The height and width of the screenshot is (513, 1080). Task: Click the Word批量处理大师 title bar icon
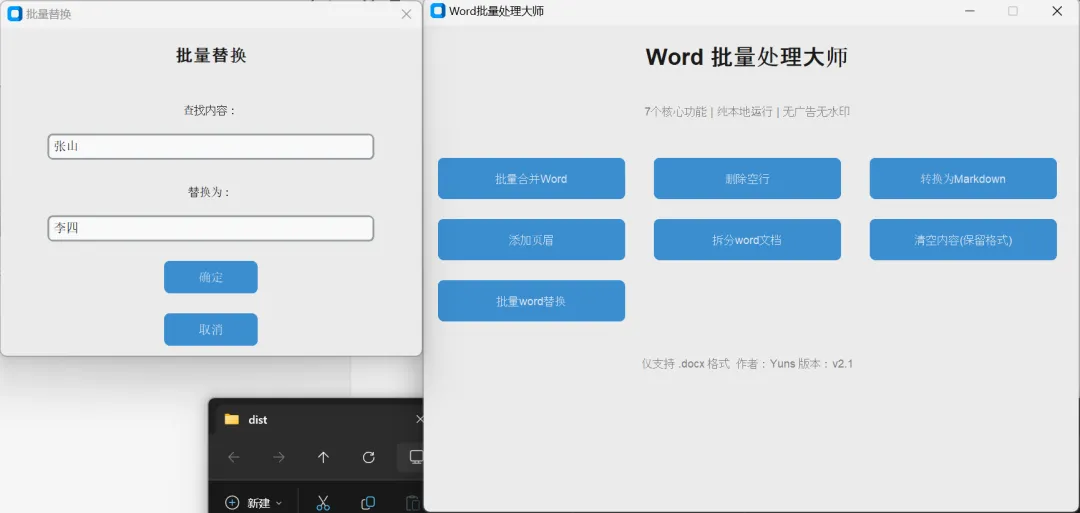click(438, 10)
